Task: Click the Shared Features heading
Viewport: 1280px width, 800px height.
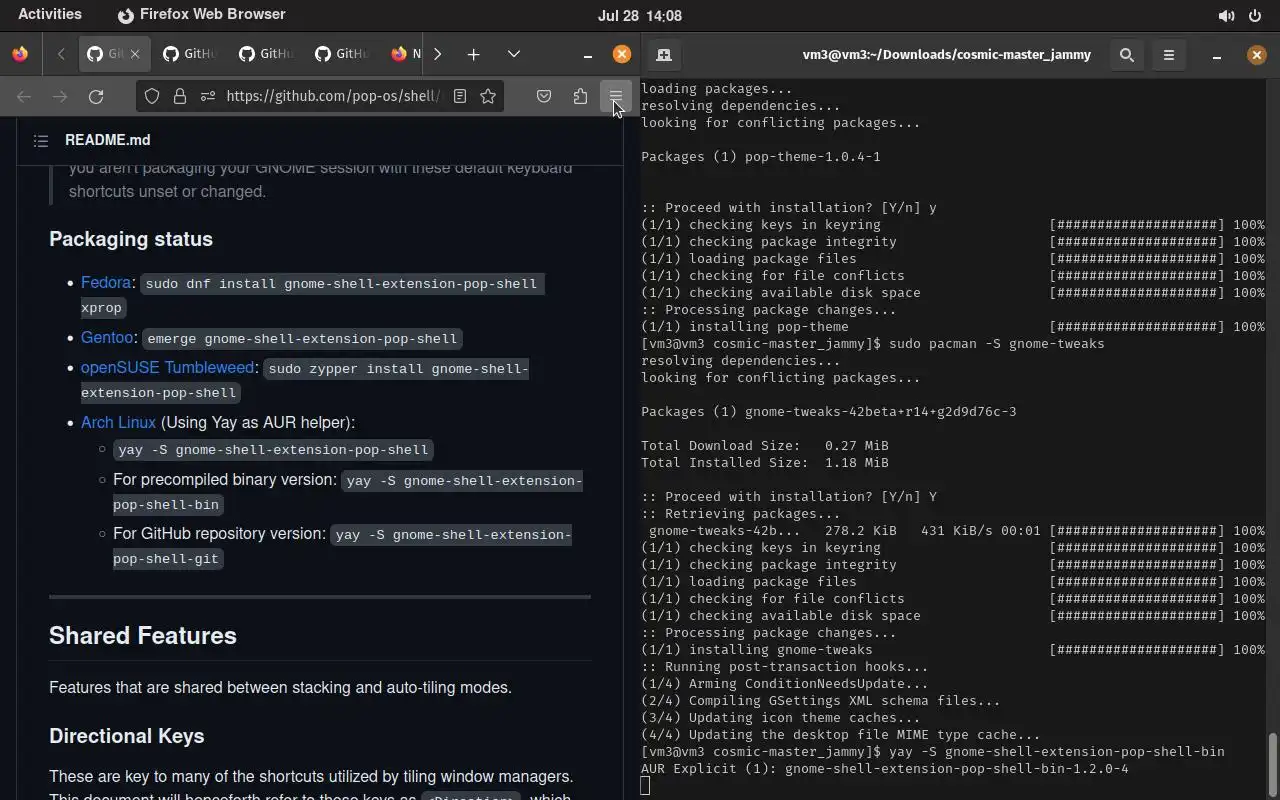Action: click(143, 636)
